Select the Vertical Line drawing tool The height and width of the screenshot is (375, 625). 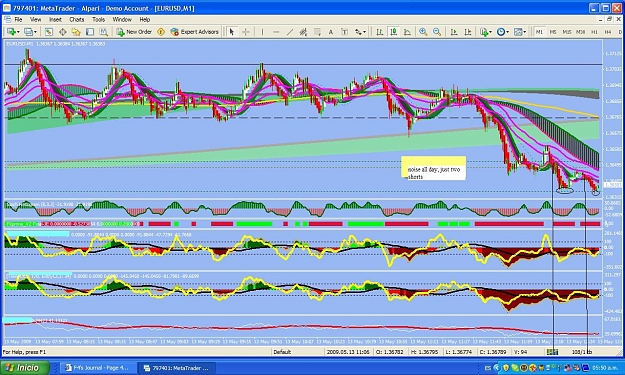pyautogui.click(x=262, y=32)
